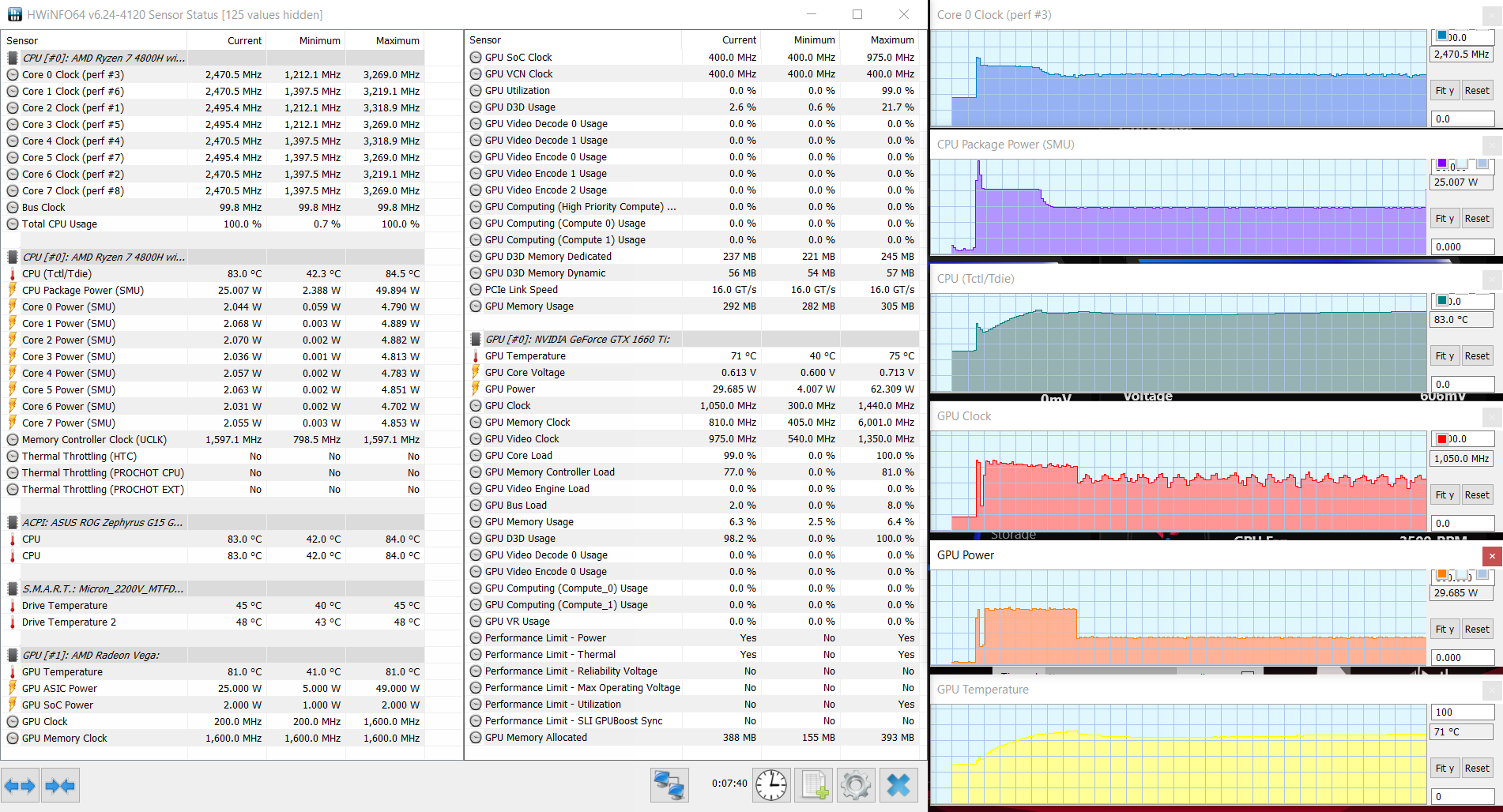Select the GPU D3D Memory Dedicated row
The image size is (1503, 812).
692,257
